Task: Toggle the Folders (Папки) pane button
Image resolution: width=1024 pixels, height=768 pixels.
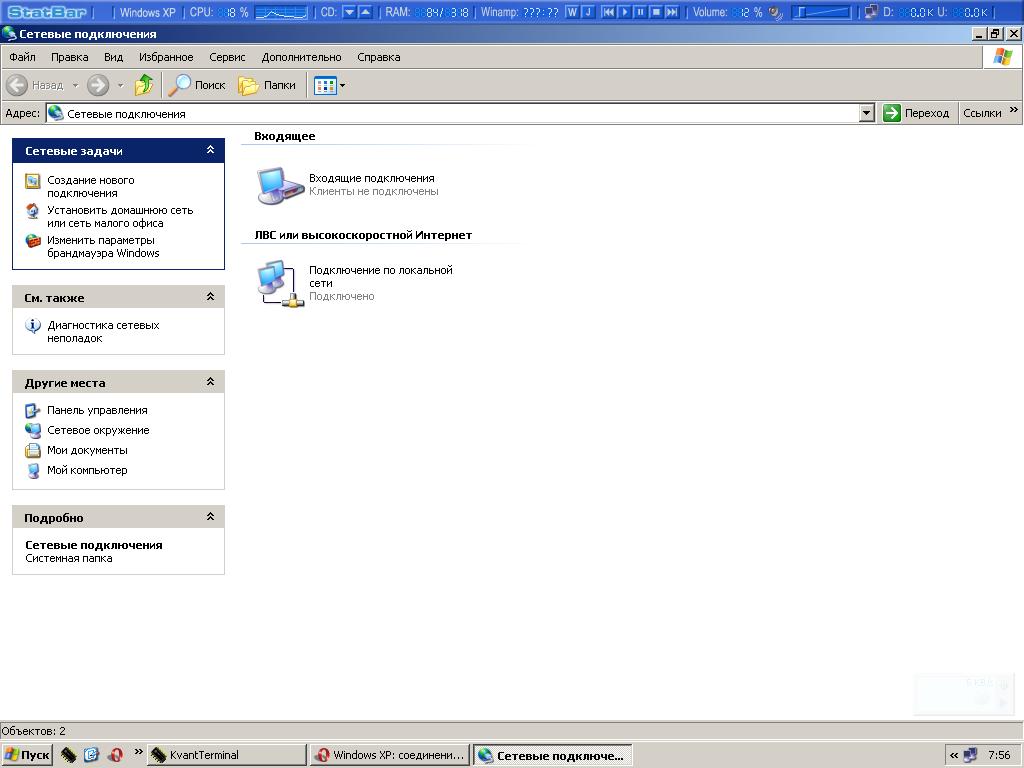Action: [267, 85]
